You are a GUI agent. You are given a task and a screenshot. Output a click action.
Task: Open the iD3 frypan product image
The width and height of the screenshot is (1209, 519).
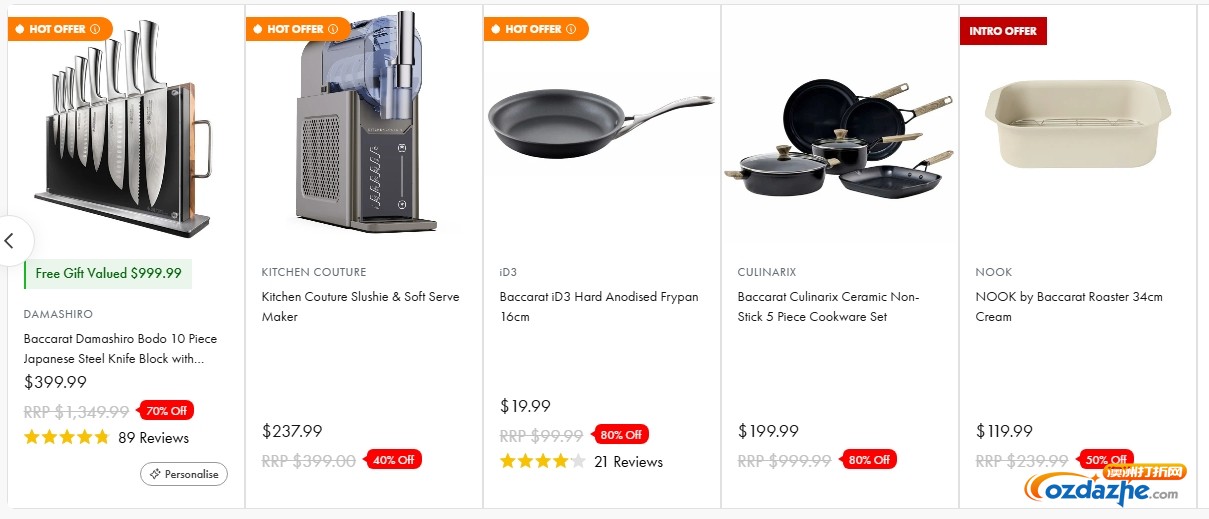[x=601, y=125]
